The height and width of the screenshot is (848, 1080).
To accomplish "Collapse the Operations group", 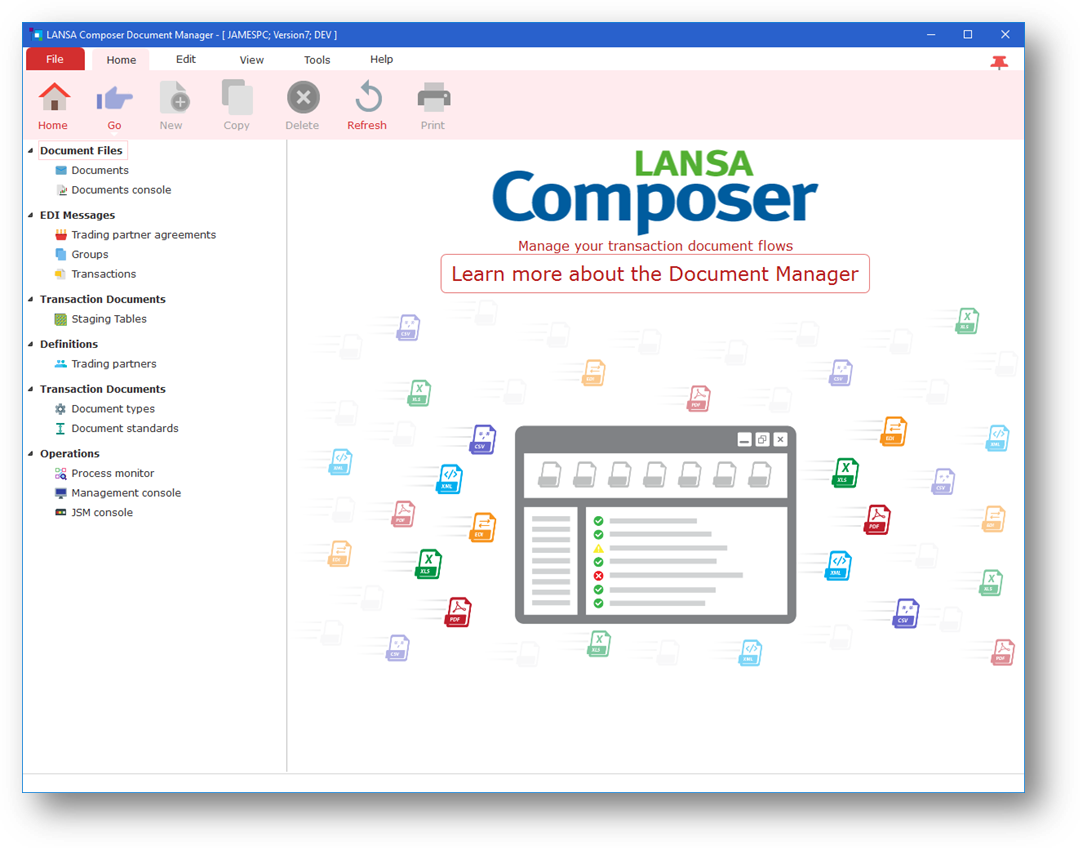I will [30, 453].
